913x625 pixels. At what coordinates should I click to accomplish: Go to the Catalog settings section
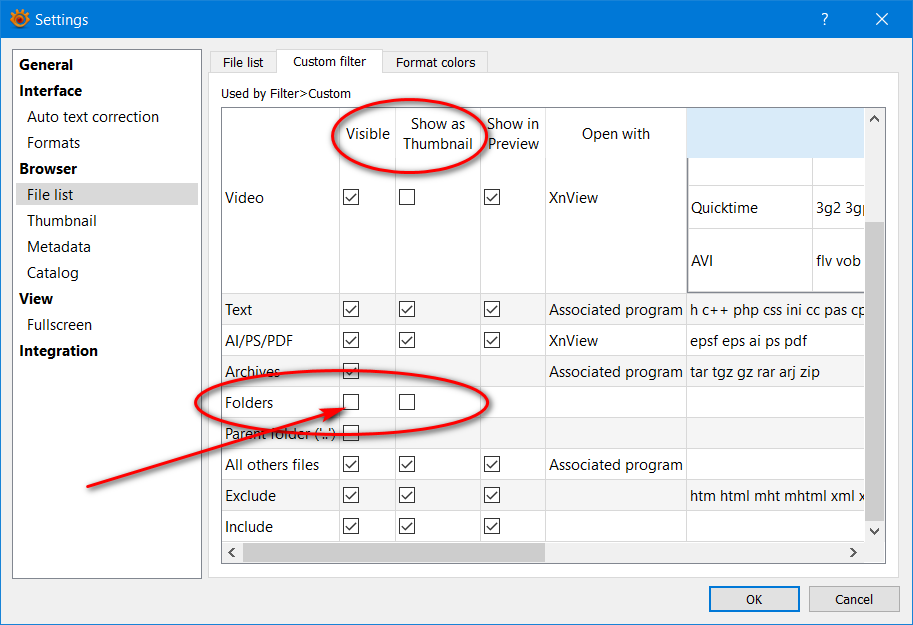click(x=53, y=273)
